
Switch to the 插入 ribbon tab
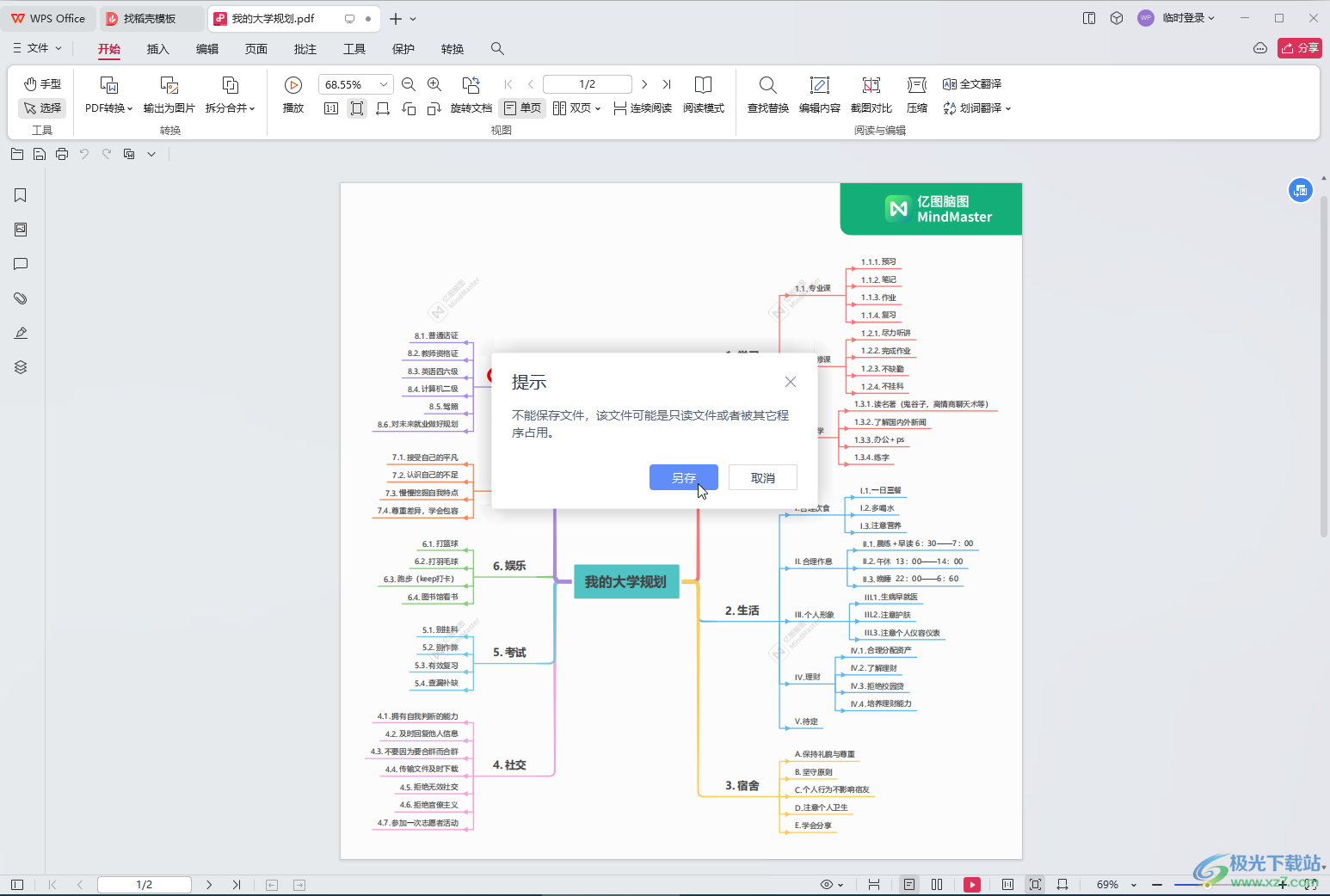[x=158, y=49]
